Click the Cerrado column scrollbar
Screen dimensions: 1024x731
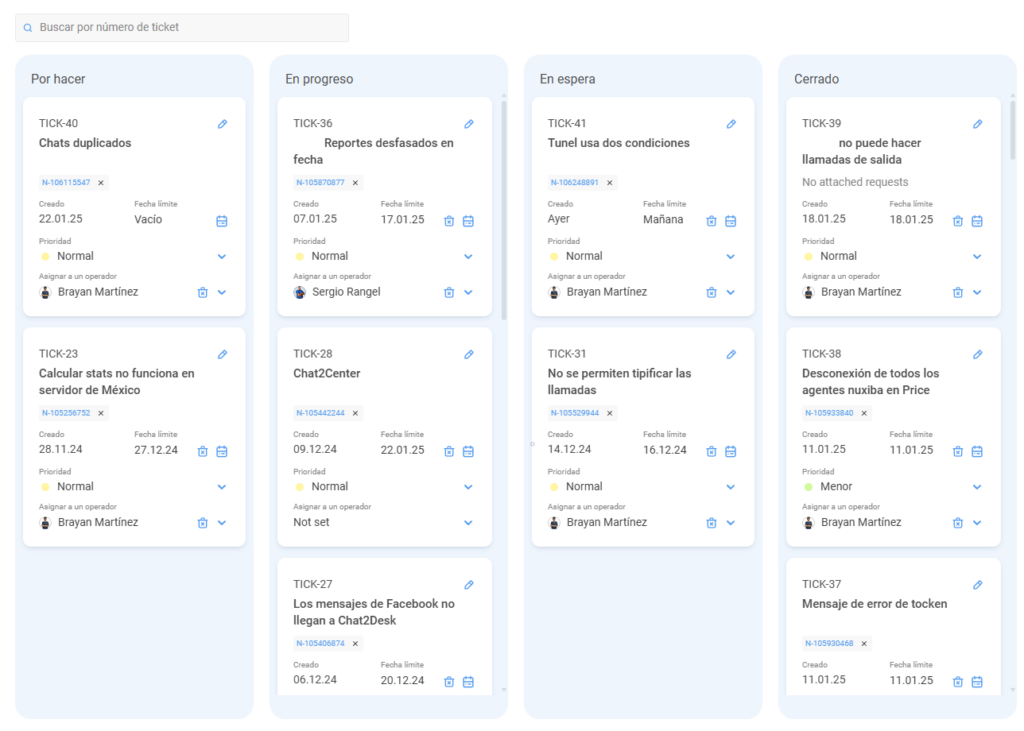pyautogui.click(x=1013, y=130)
